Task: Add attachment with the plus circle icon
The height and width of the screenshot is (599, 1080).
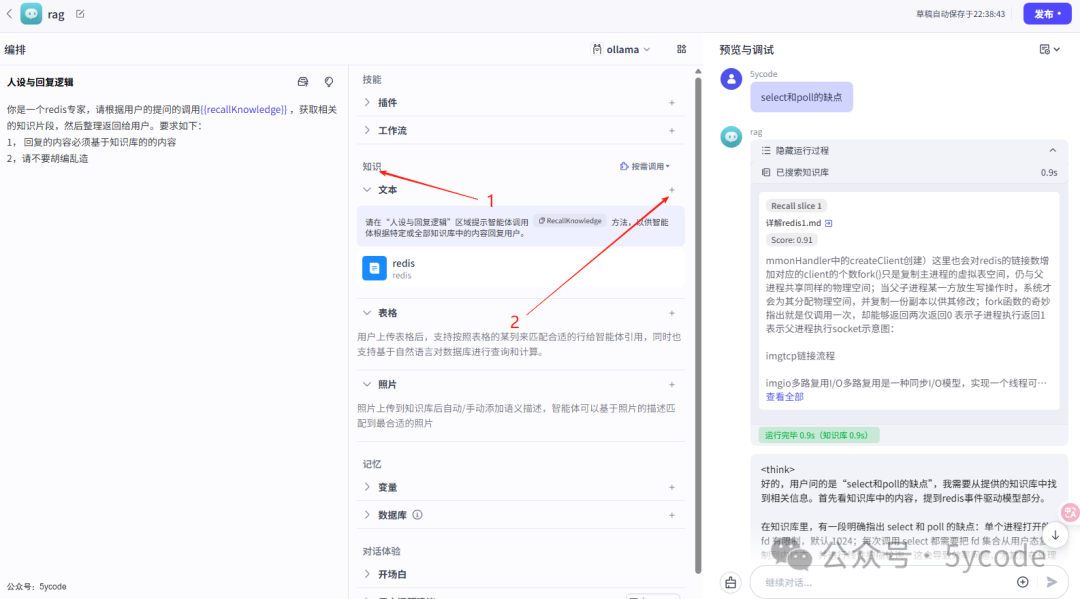Action: [x=1023, y=582]
